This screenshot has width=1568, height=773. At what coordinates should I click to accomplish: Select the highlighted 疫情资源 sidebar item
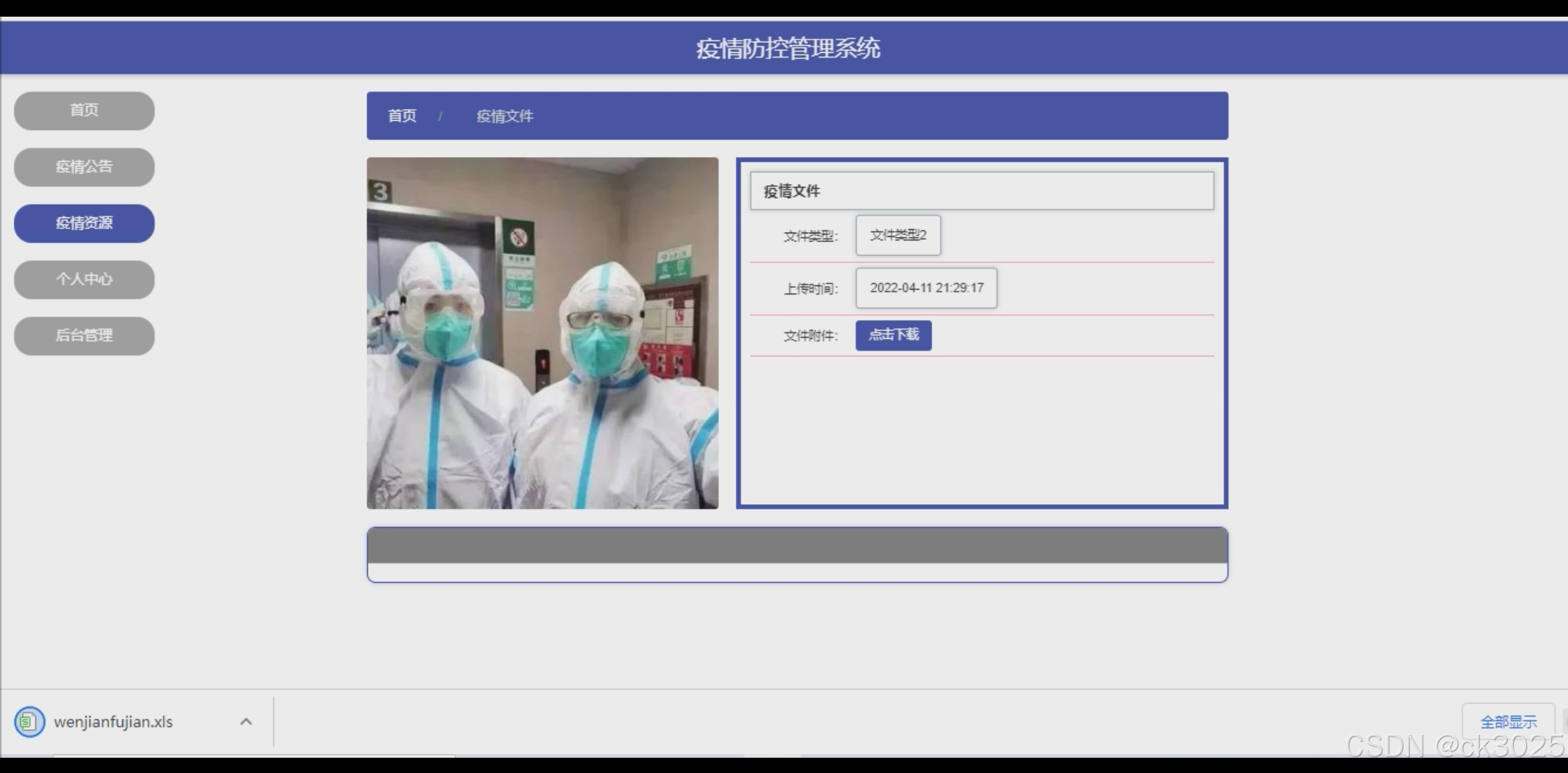[84, 223]
